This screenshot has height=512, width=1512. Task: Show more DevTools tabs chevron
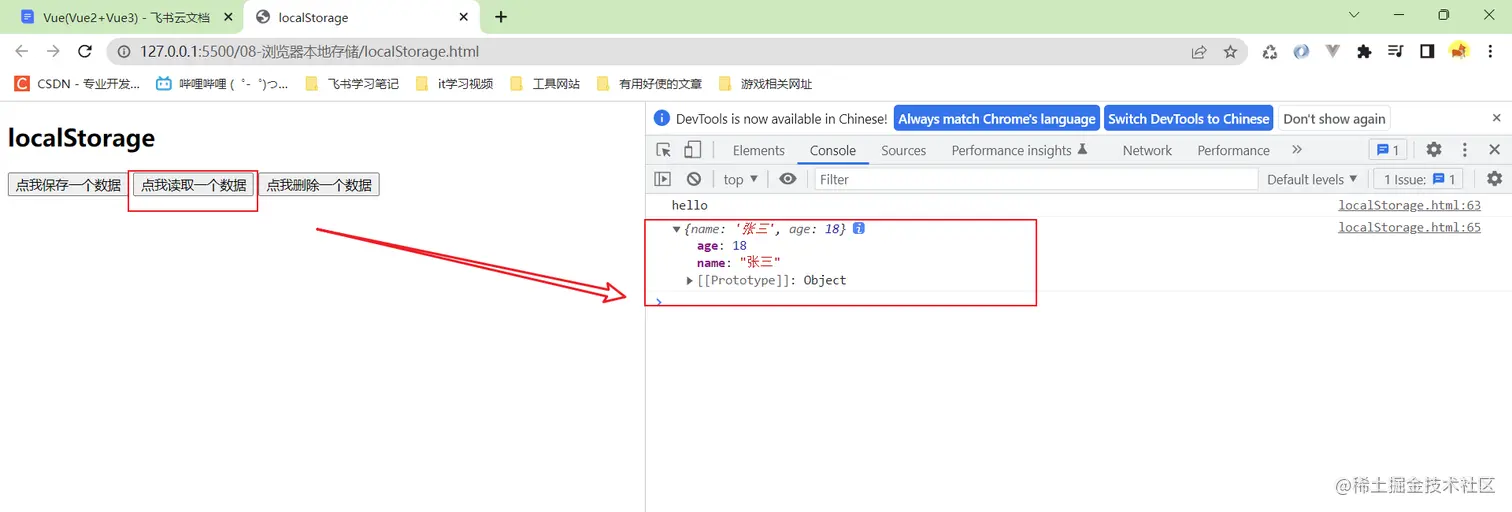[1297, 150]
